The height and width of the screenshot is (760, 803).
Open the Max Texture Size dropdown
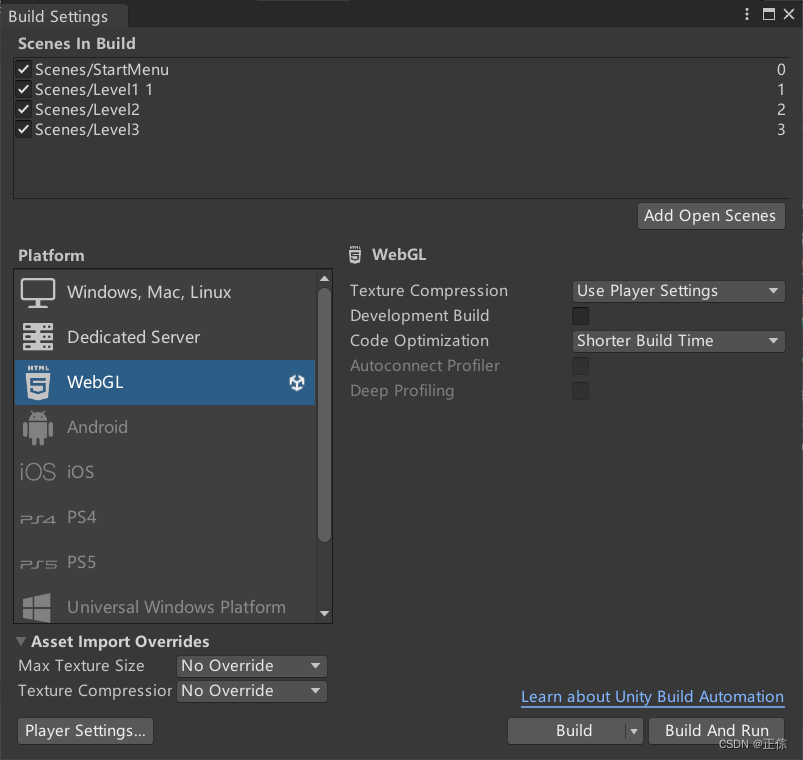point(251,666)
